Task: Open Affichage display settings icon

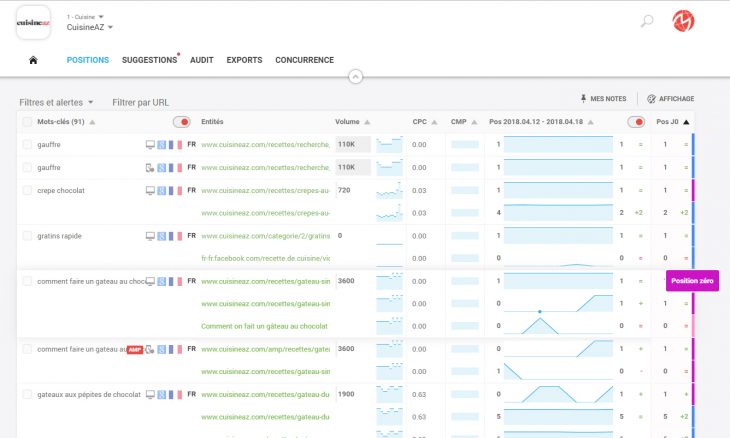Action: coord(651,98)
